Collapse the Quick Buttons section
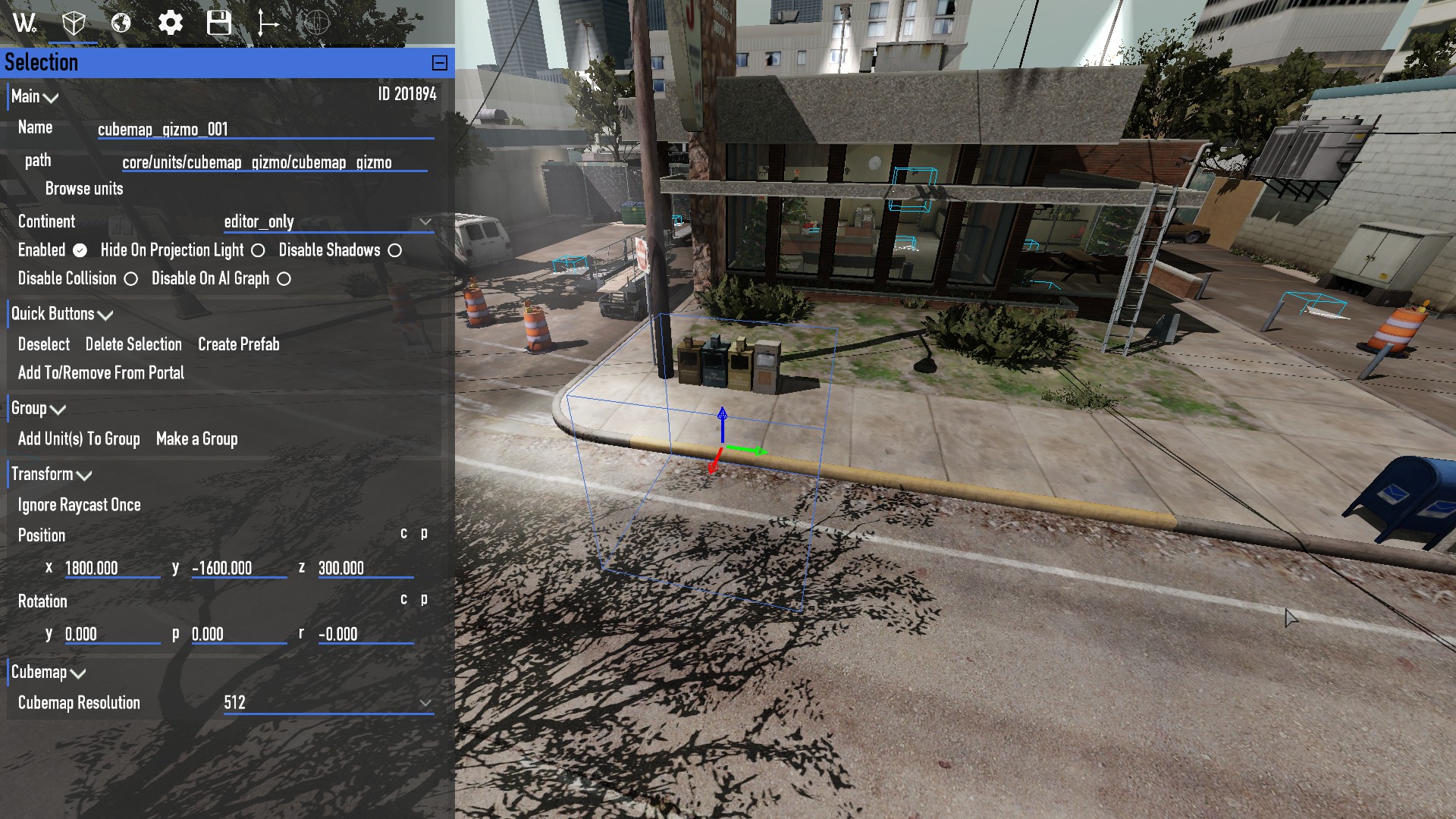1456x819 pixels. [106, 315]
